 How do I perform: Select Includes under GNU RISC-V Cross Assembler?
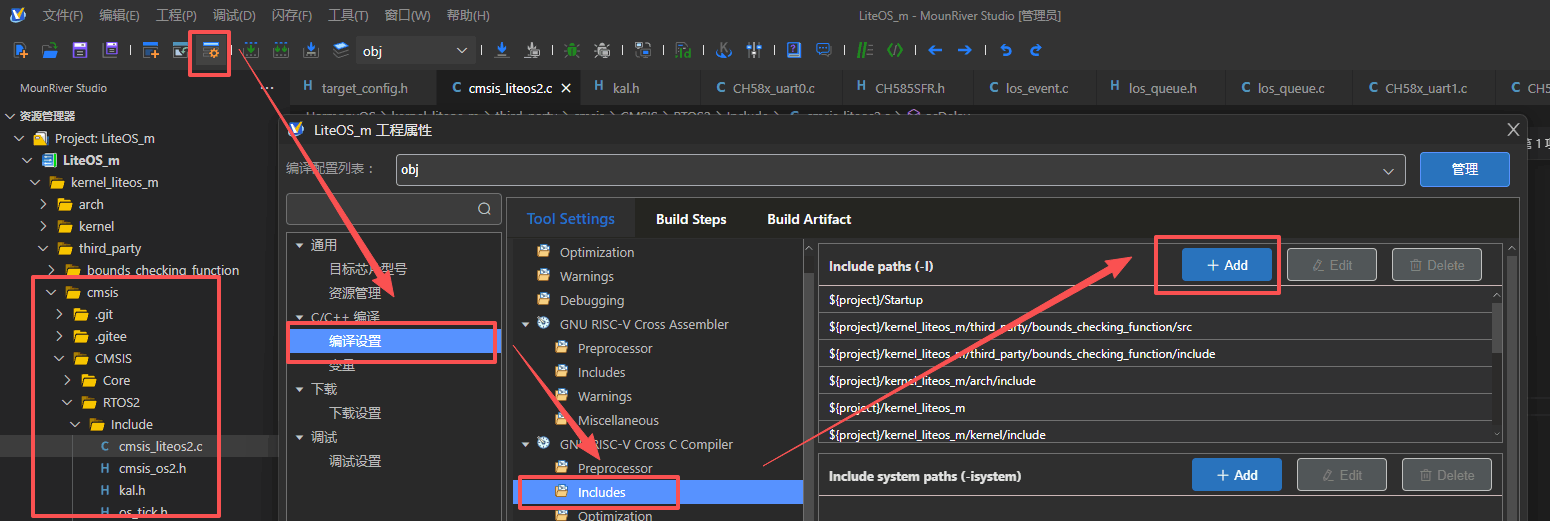pyautogui.click(x=601, y=372)
